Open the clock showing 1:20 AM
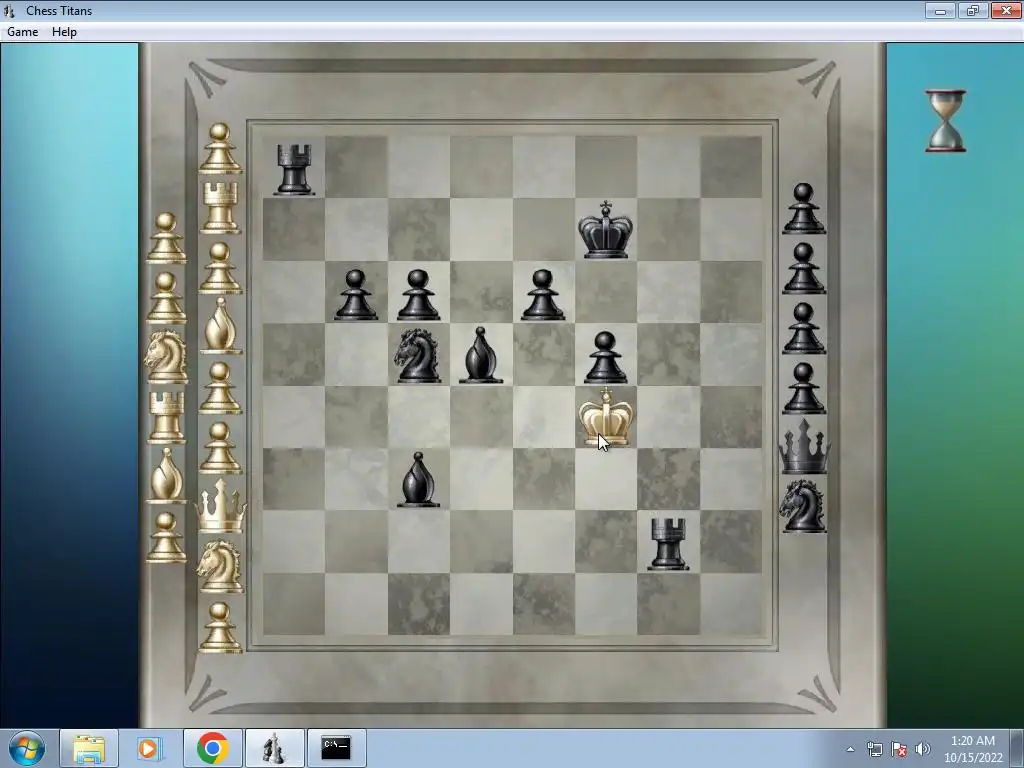This screenshot has width=1024, height=768. point(972,749)
